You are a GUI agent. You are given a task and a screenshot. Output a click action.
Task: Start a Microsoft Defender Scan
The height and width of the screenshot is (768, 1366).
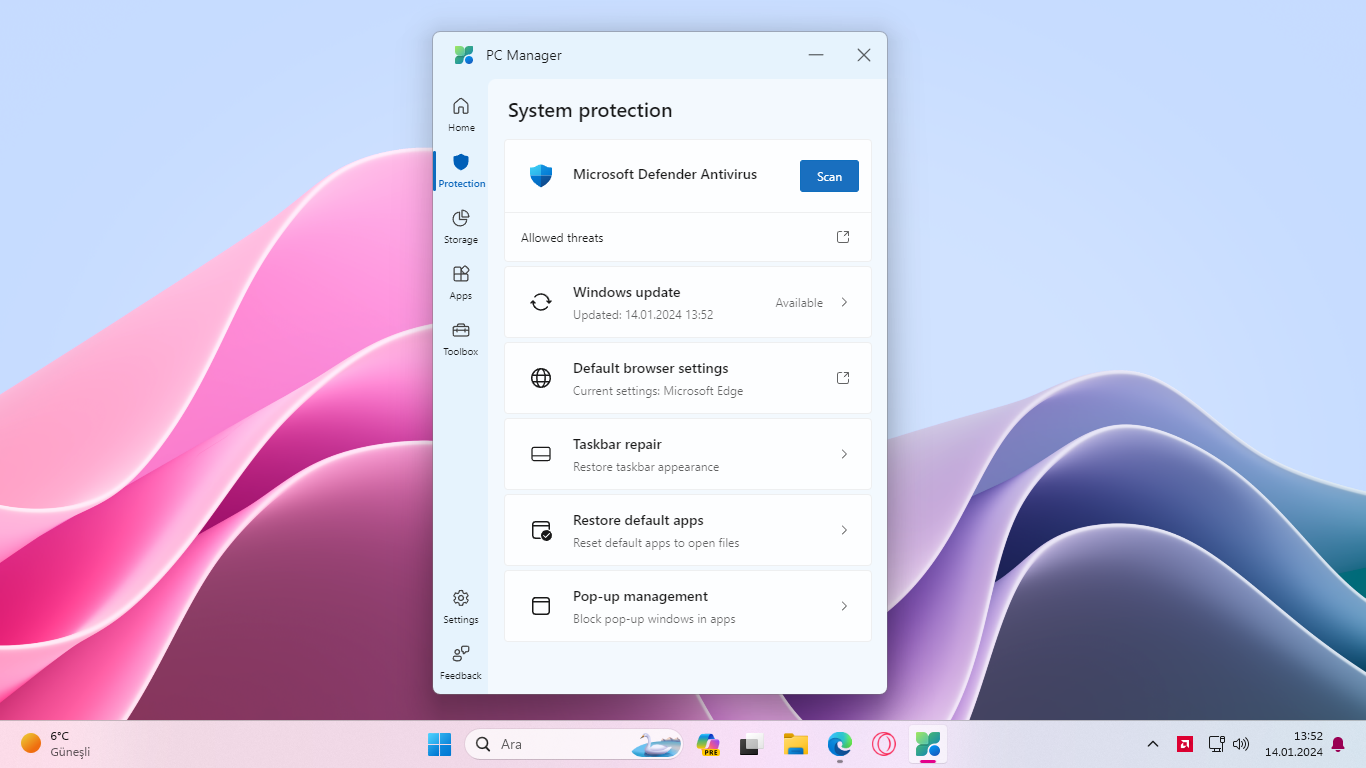click(829, 176)
